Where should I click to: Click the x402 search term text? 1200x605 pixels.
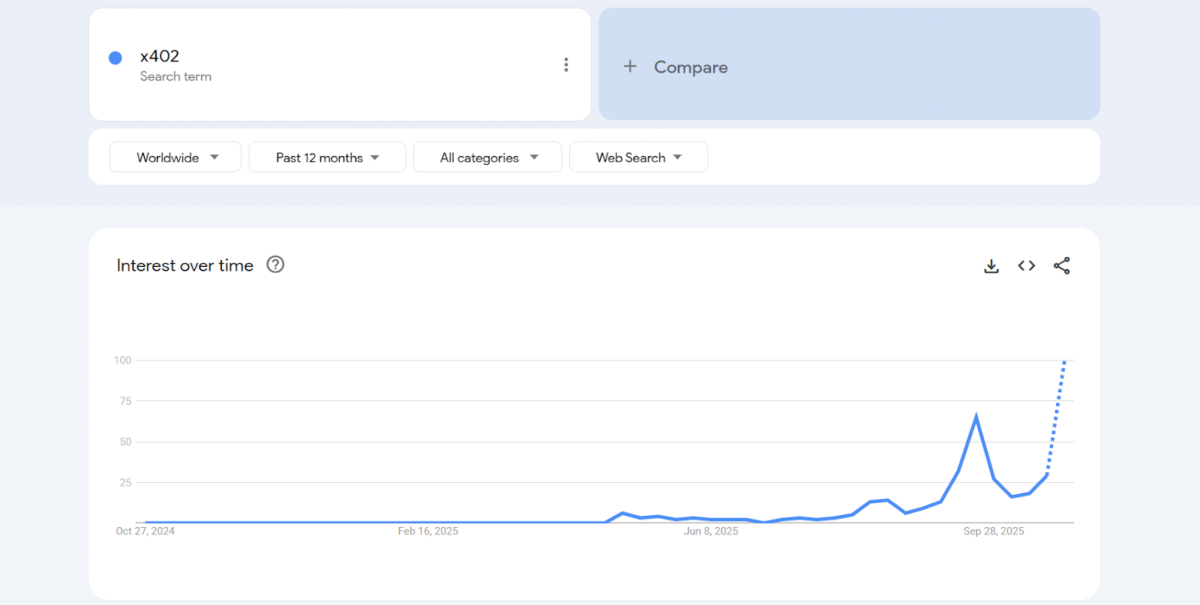pos(160,56)
